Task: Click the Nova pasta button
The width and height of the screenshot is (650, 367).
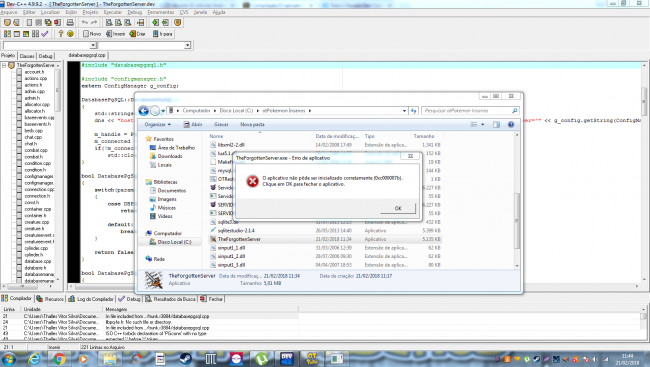Action: pos(252,124)
